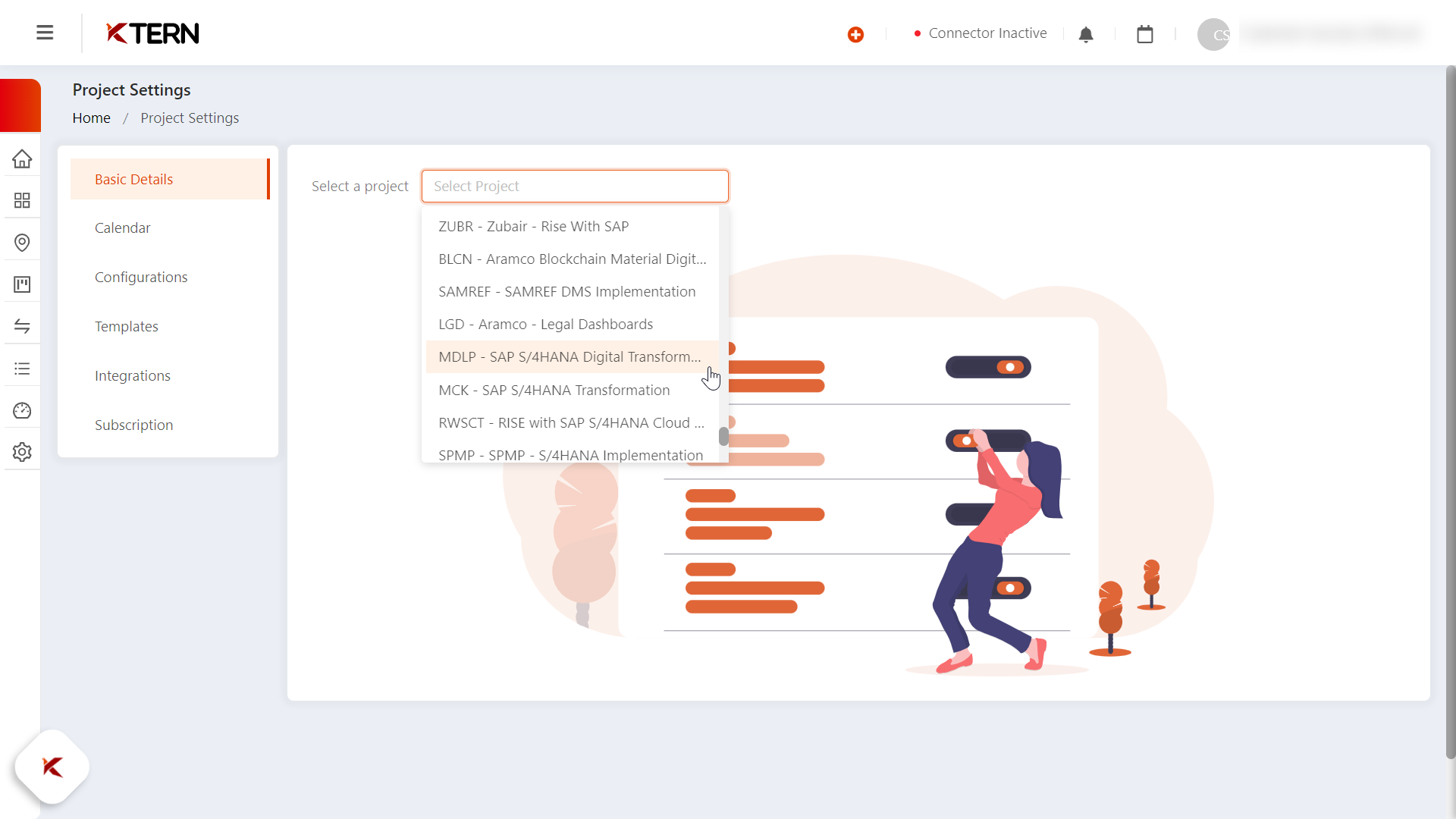1456x819 pixels.
Task: Open the kanban board icon in the sidebar
Action: point(22,284)
